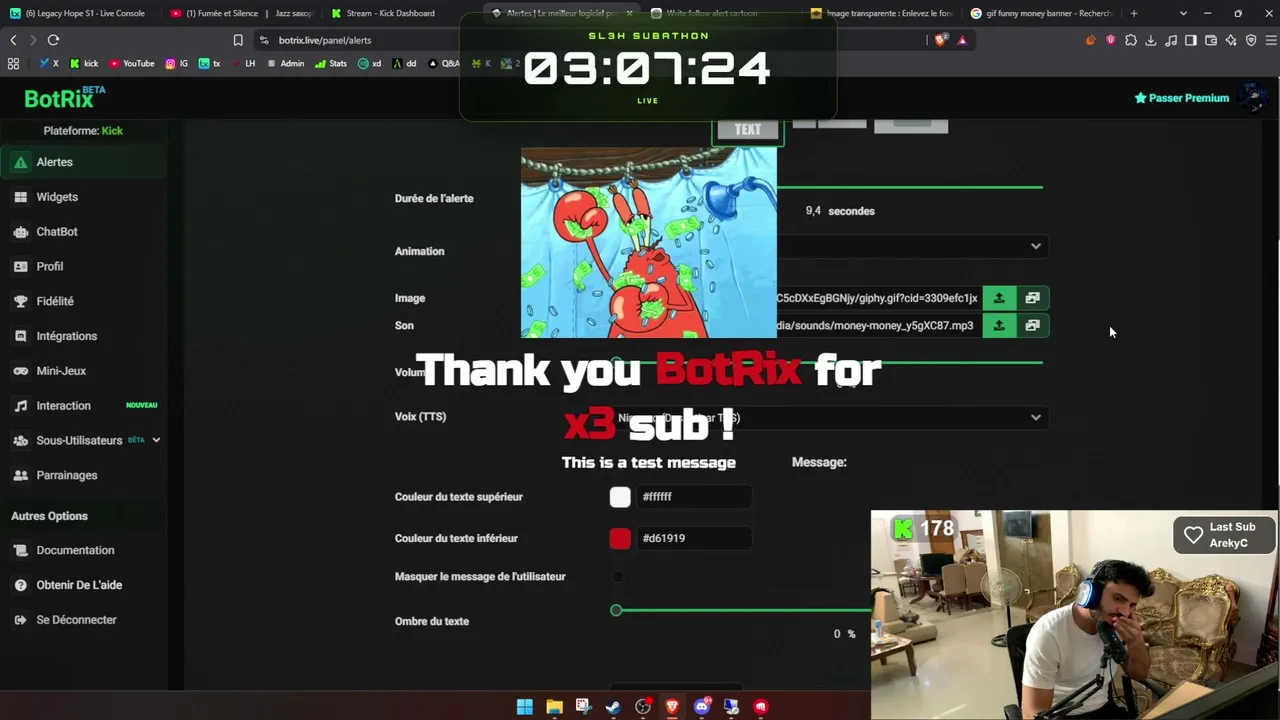Open the YouTube bookmark
The width and height of the screenshot is (1280, 720).
pyautogui.click(x=132, y=63)
